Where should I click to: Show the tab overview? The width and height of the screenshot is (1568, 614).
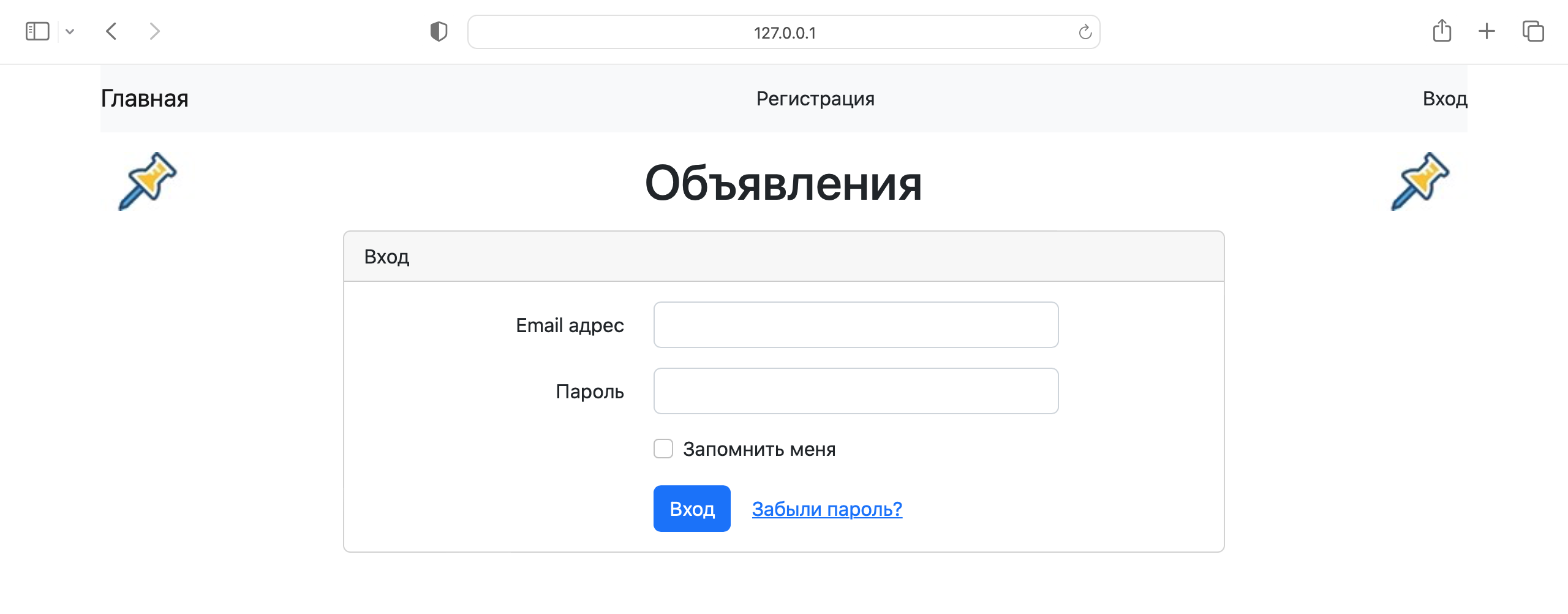point(1532,31)
